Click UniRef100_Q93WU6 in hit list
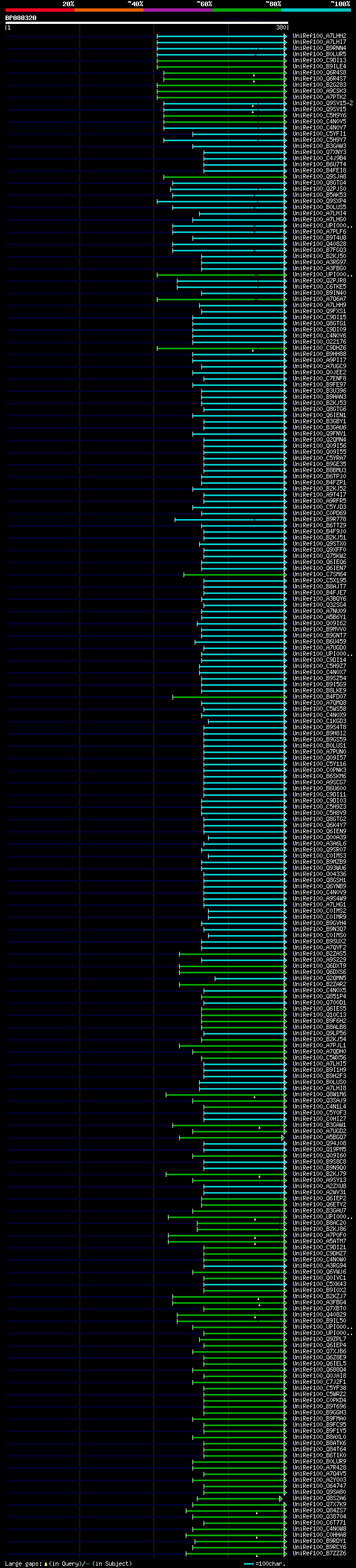The width and height of the screenshot is (356, 1568). (319, 868)
